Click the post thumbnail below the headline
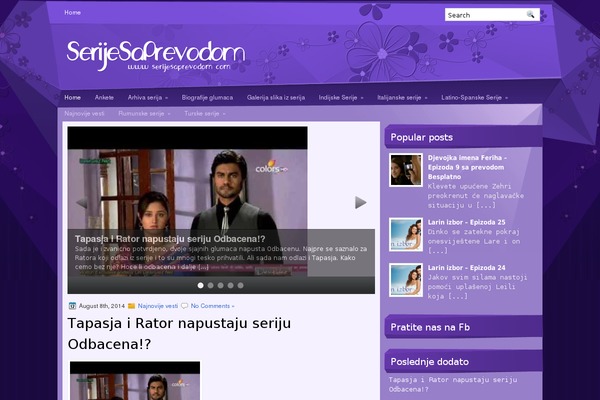Image resolution: width=600 pixels, height=400 pixels. click(x=135, y=380)
